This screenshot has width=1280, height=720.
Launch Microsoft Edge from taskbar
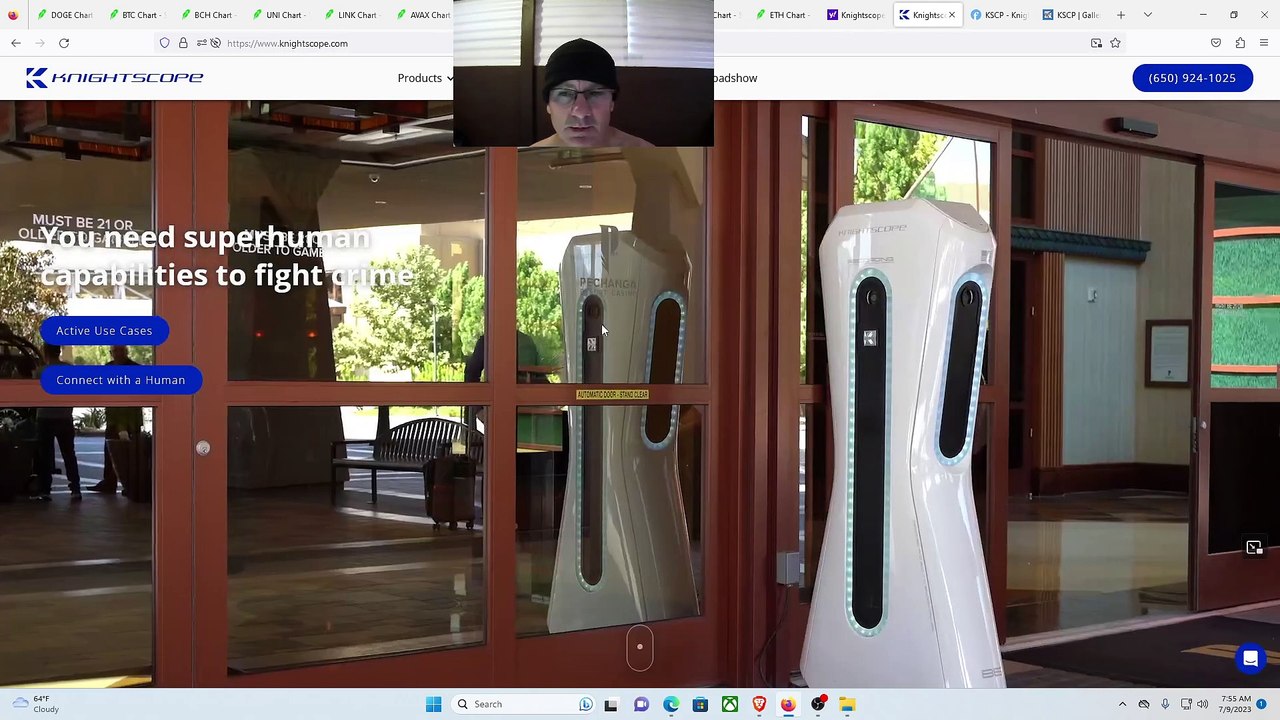[x=671, y=704]
